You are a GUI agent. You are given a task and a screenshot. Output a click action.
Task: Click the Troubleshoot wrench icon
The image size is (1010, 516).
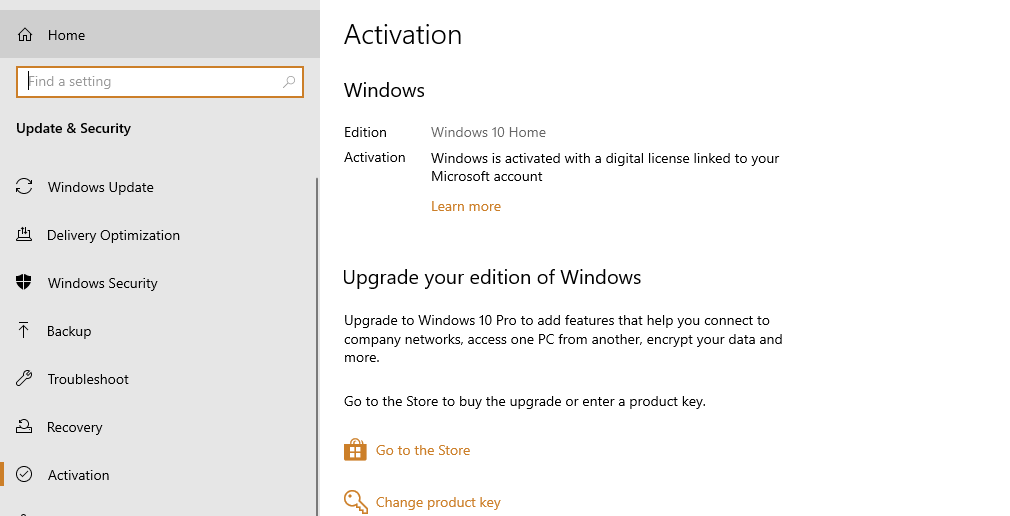coord(24,378)
